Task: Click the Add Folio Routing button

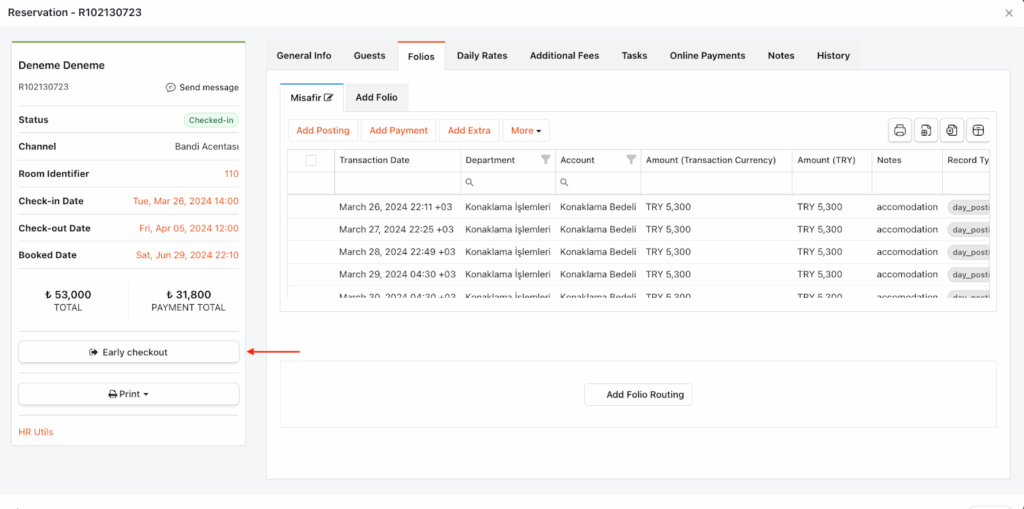Action: (x=638, y=395)
